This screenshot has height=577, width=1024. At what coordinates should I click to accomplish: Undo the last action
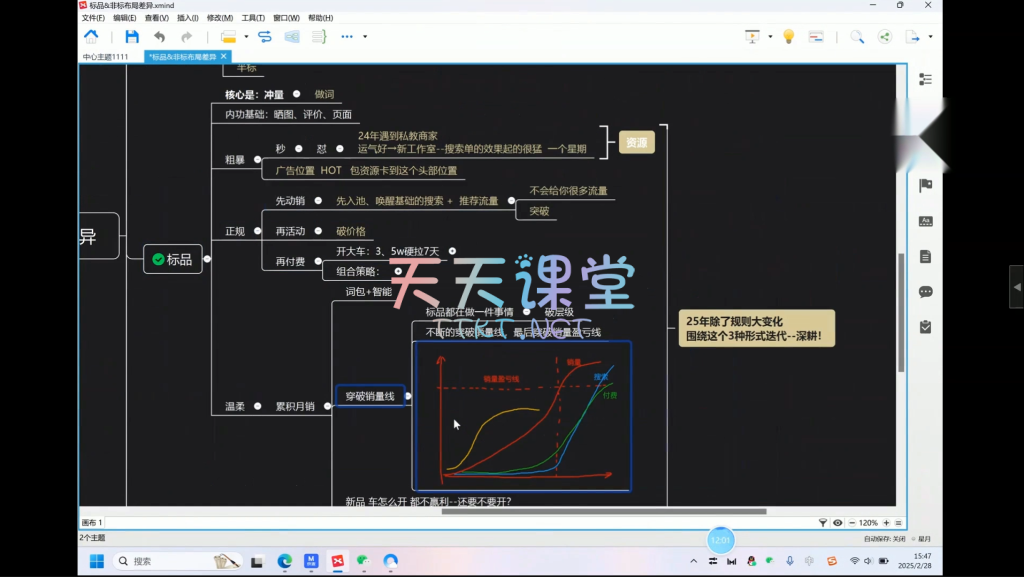pos(160,37)
